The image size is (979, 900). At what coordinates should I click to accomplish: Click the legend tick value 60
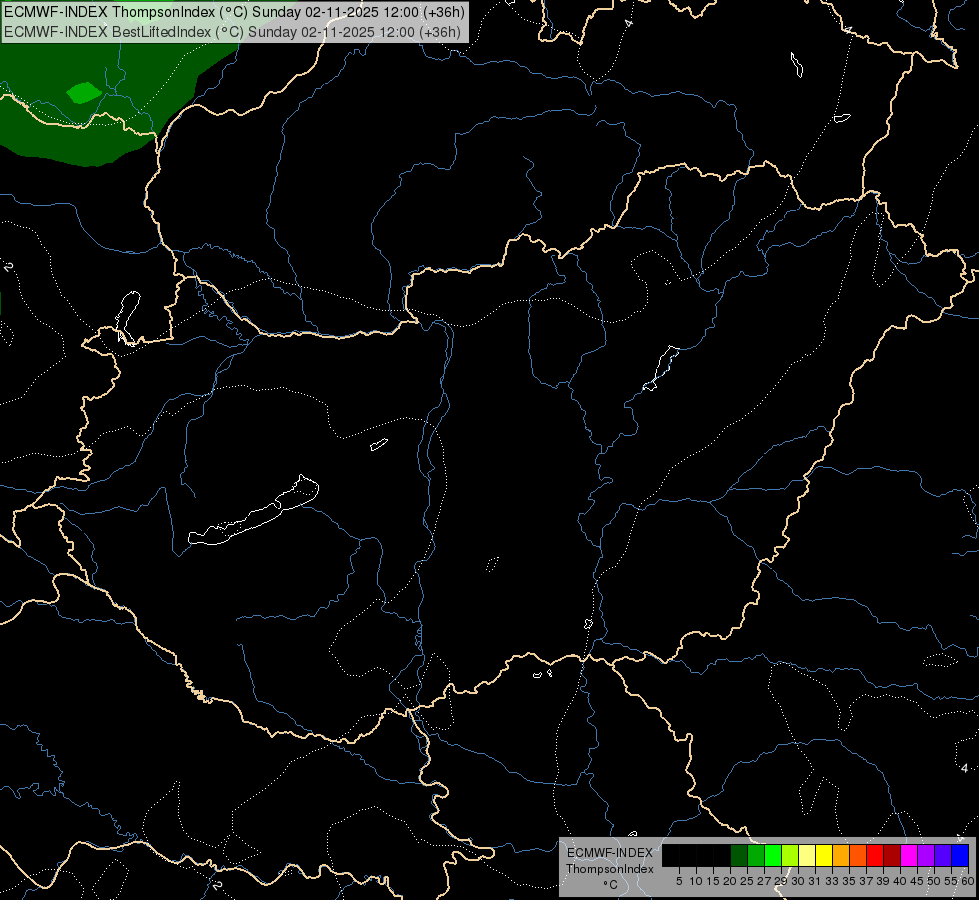(x=968, y=881)
